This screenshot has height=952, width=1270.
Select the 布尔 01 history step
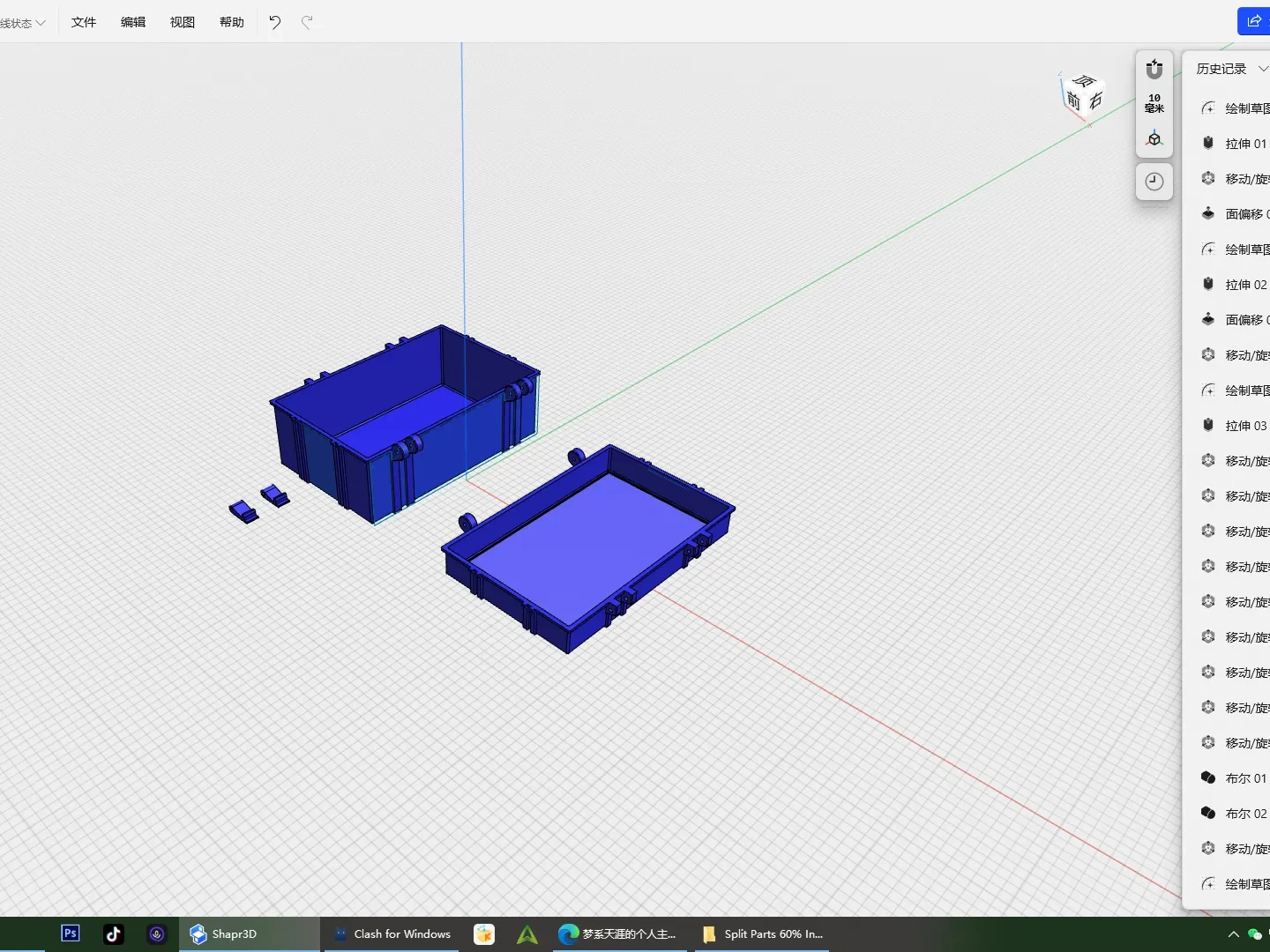click(x=1244, y=778)
